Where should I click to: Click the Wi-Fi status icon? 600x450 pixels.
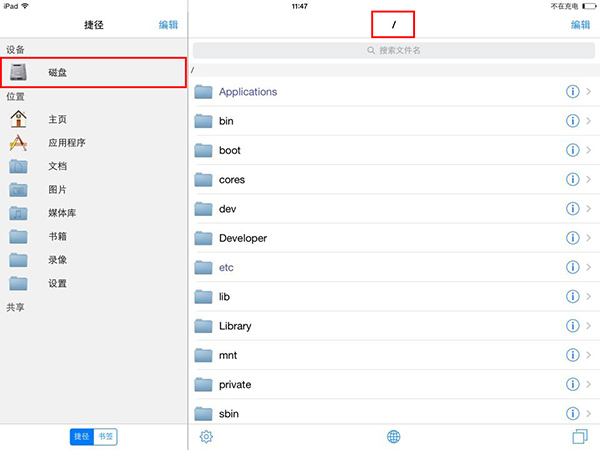[25, 6]
